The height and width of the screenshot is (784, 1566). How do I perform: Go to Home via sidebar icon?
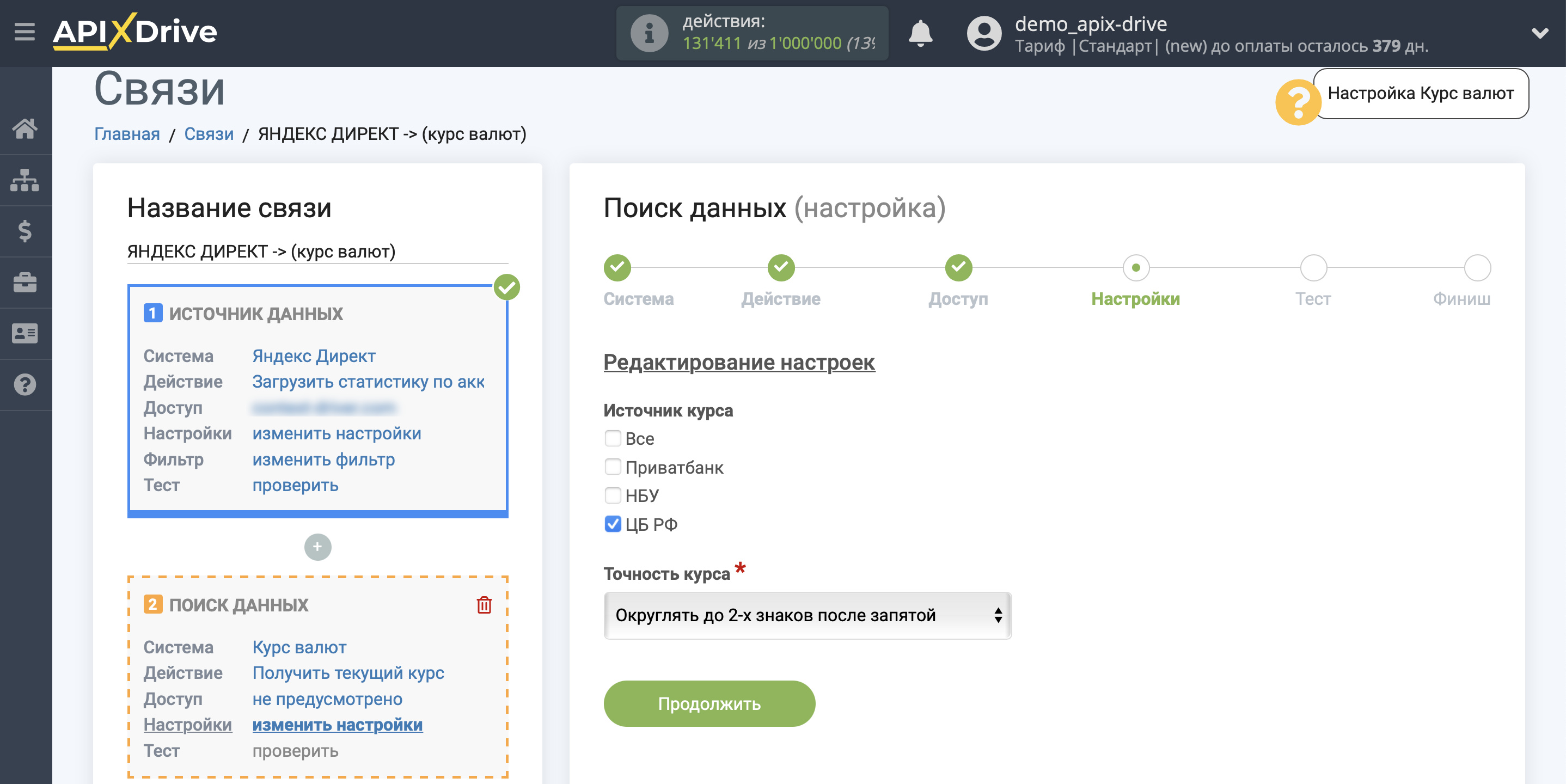point(25,128)
